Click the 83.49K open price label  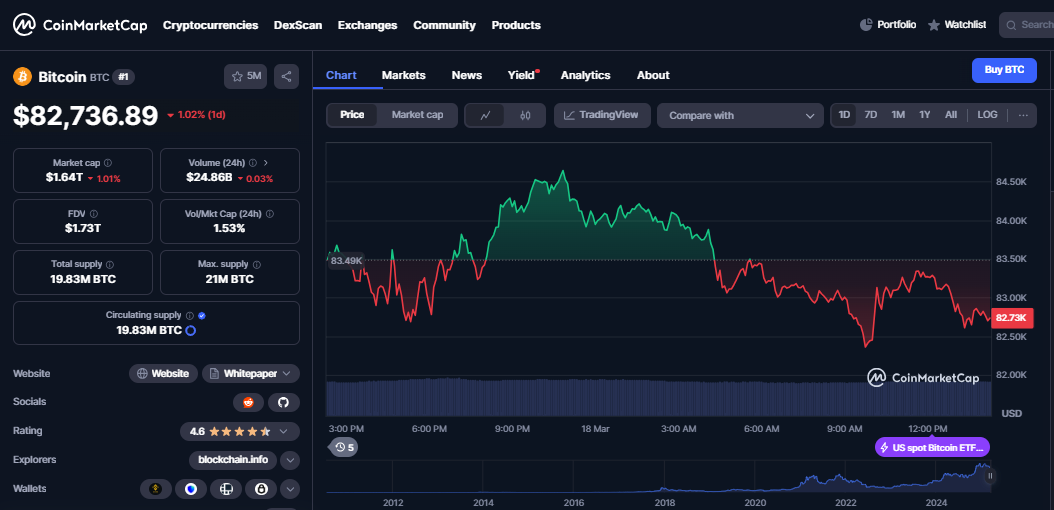pyautogui.click(x=346, y=261)
